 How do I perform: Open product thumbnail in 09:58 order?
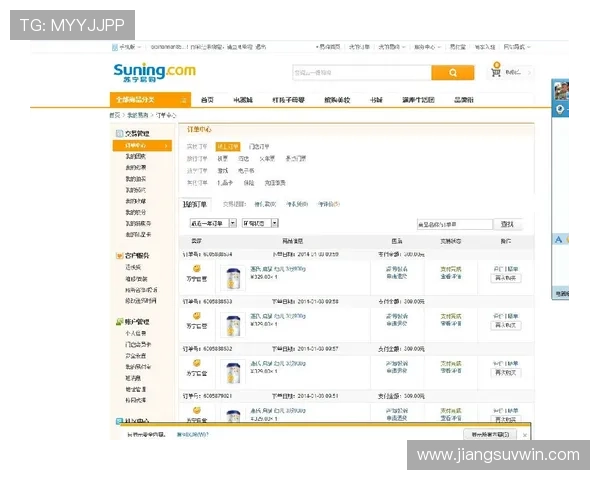point(233,325)
